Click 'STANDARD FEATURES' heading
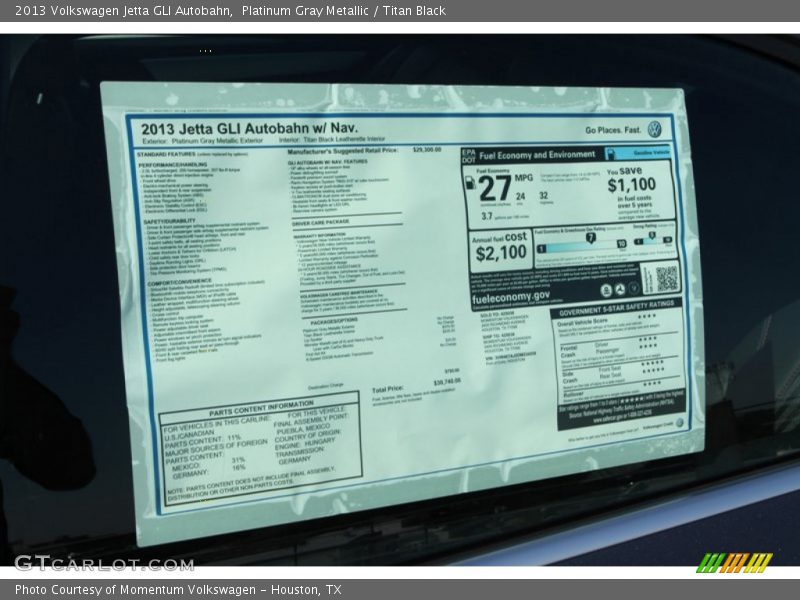This screenshot has height=600, width=800. pyautogui.click(x=166, y=154)
